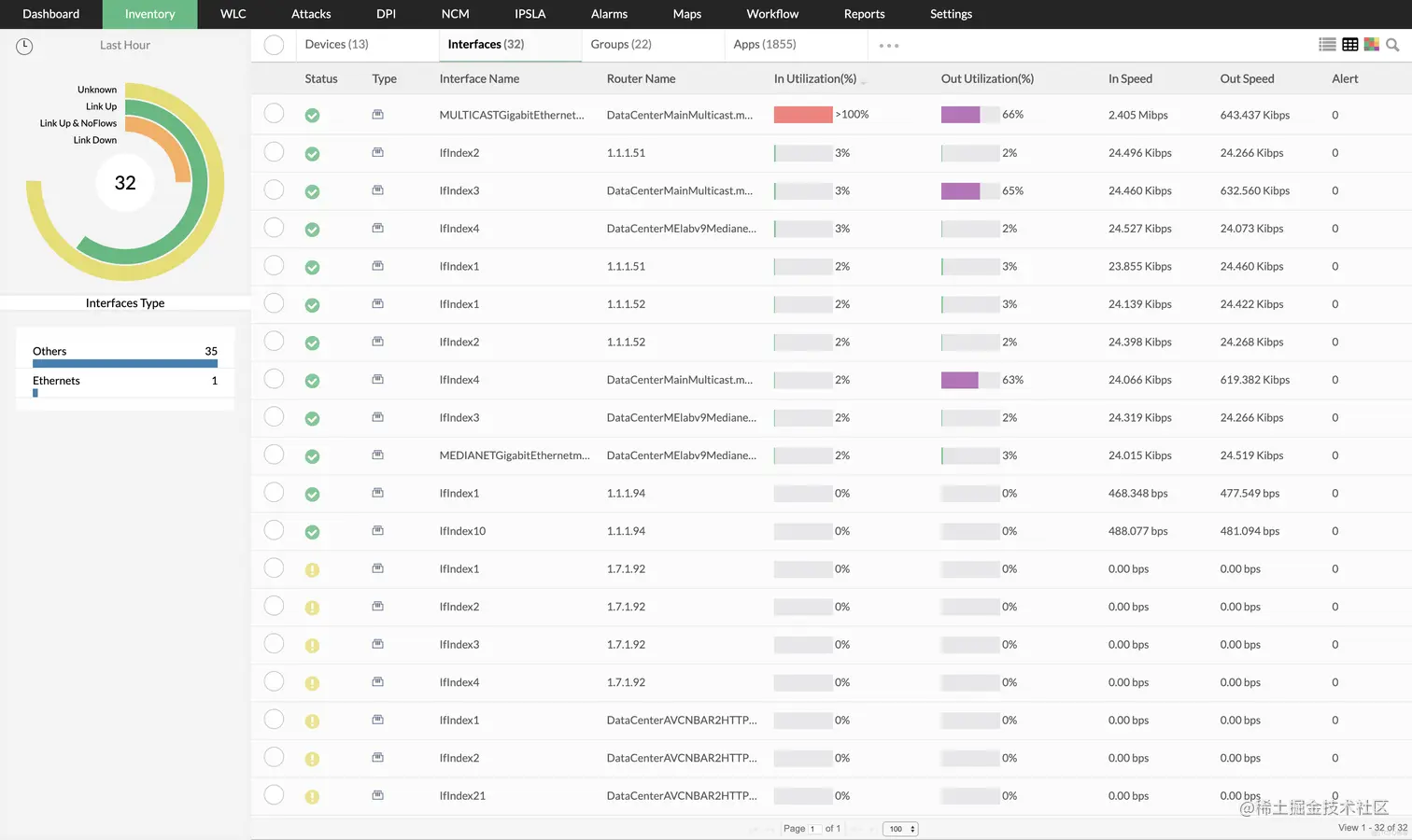
Task: Open the Alarms menu
Action: (x=609, y=14)
